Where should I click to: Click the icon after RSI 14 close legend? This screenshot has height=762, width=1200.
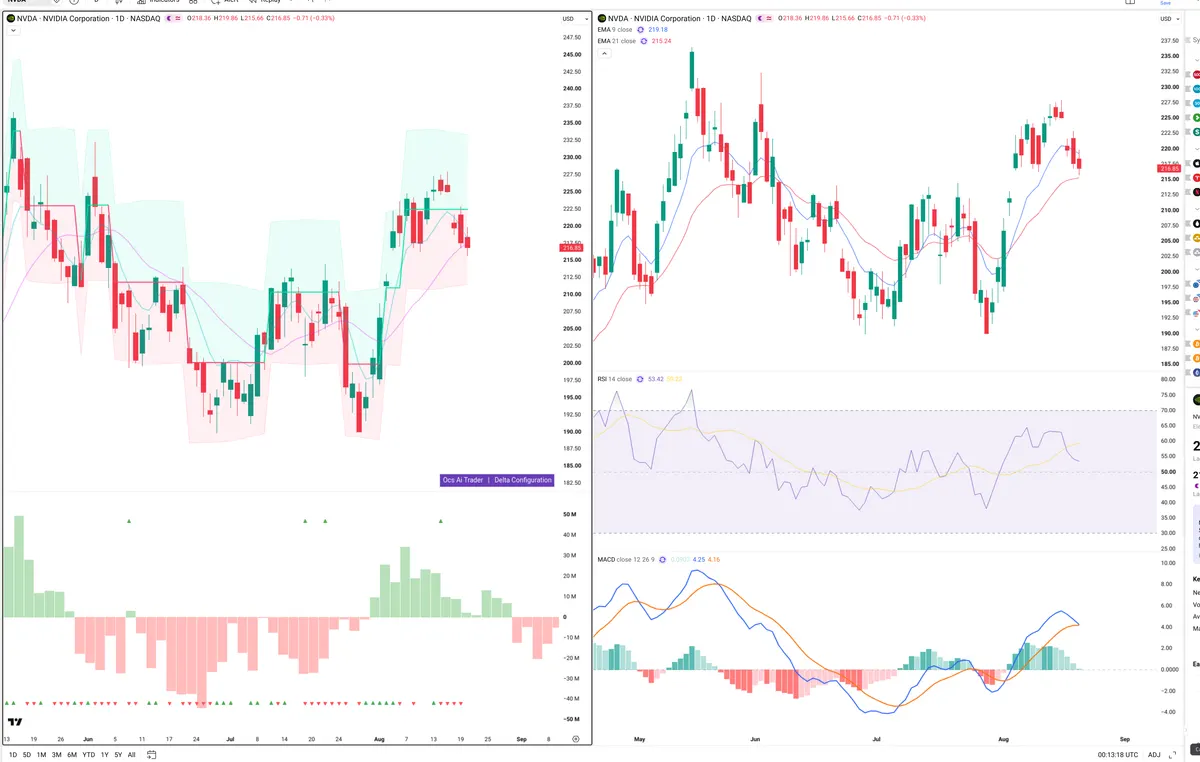point(641,379)
